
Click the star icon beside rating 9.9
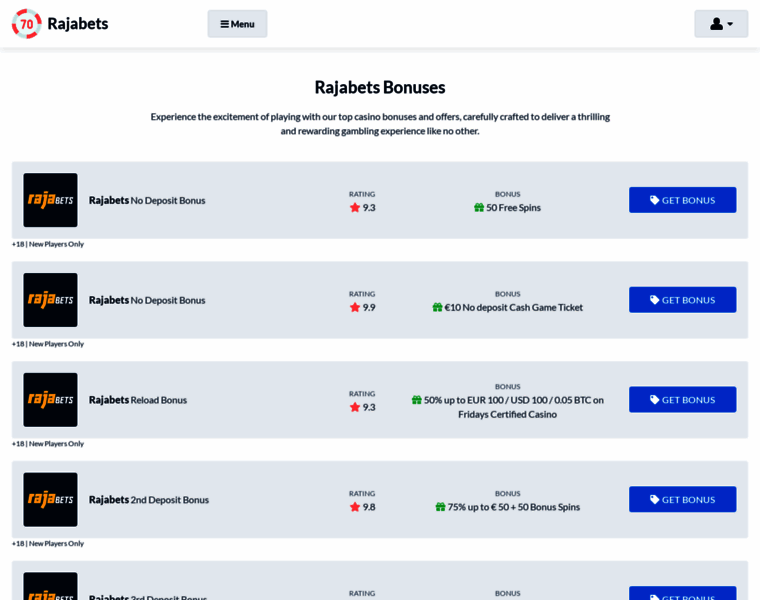coord(355,307)
